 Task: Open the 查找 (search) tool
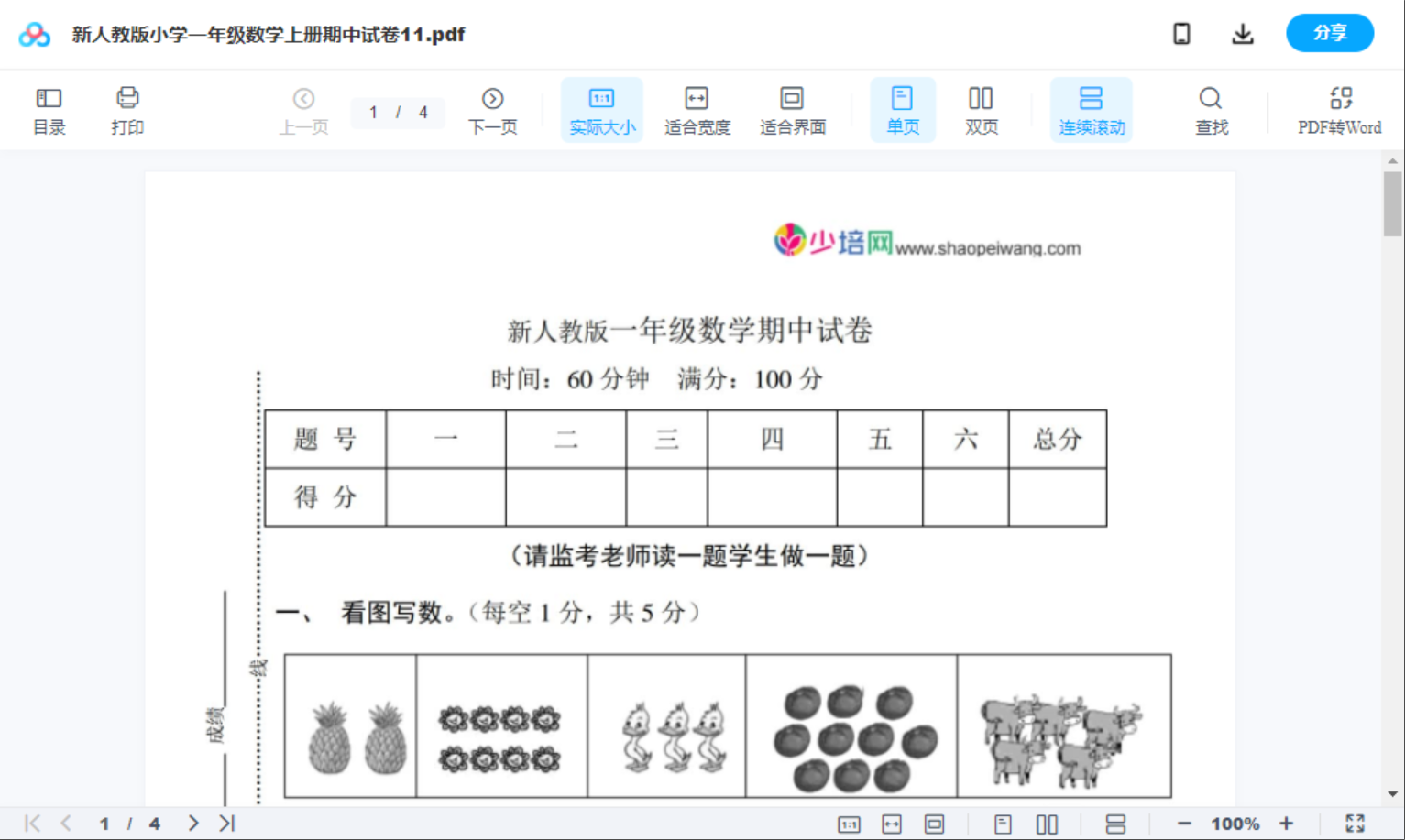[x=1211, y=108]
